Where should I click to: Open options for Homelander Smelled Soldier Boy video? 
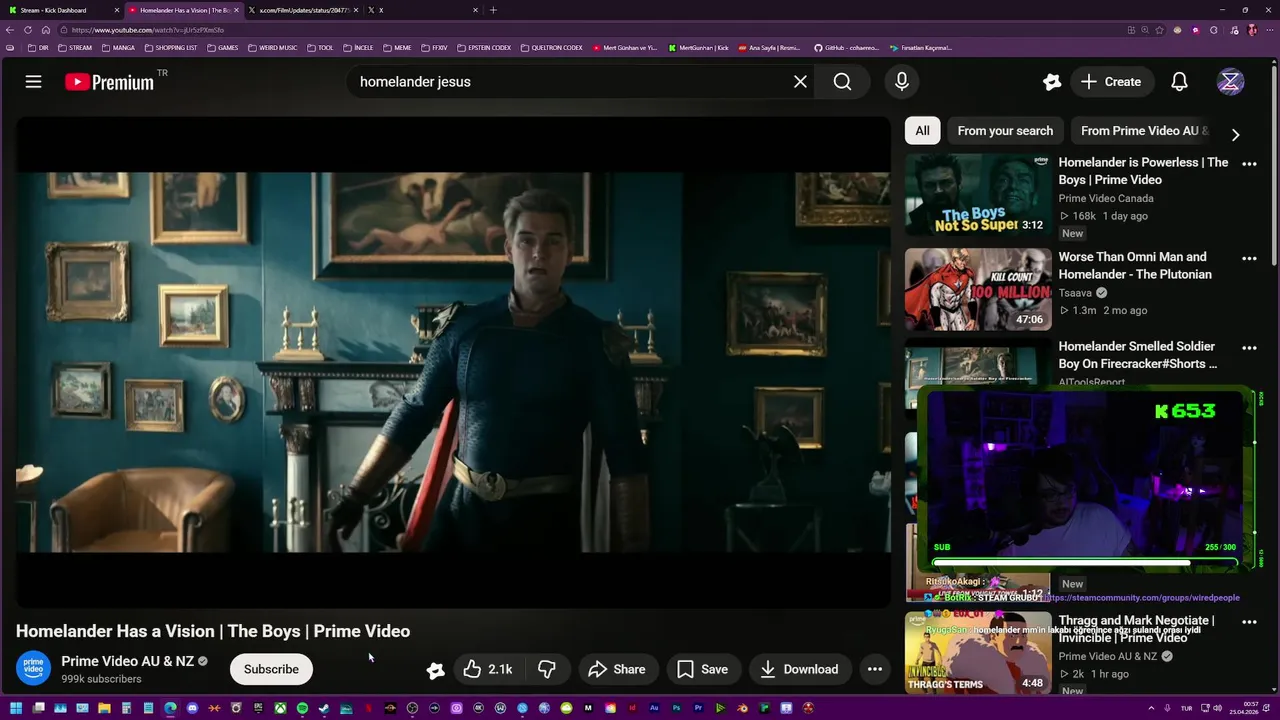[1249, 348]
